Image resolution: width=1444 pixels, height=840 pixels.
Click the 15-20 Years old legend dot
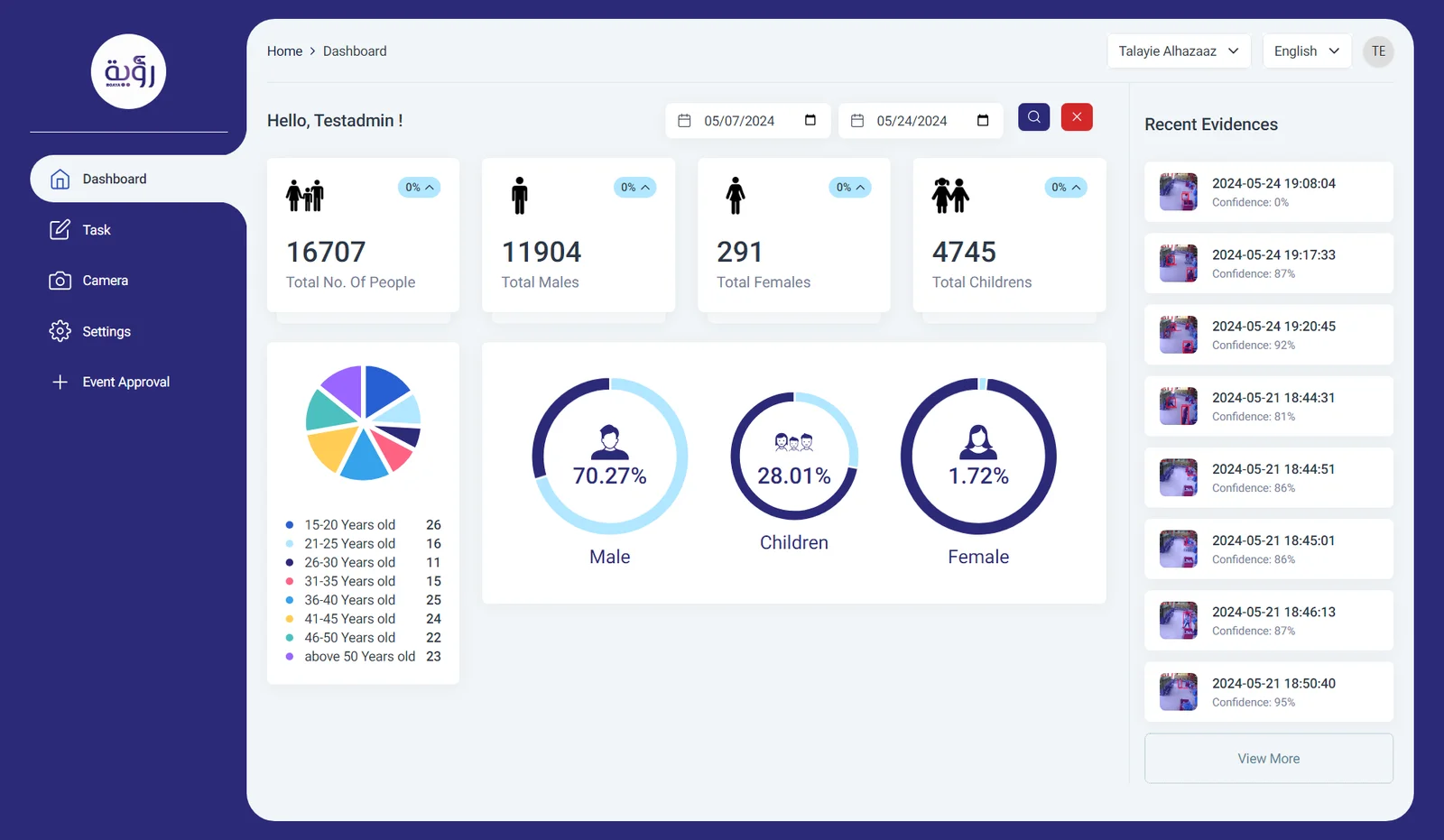[x=289, y=525]
